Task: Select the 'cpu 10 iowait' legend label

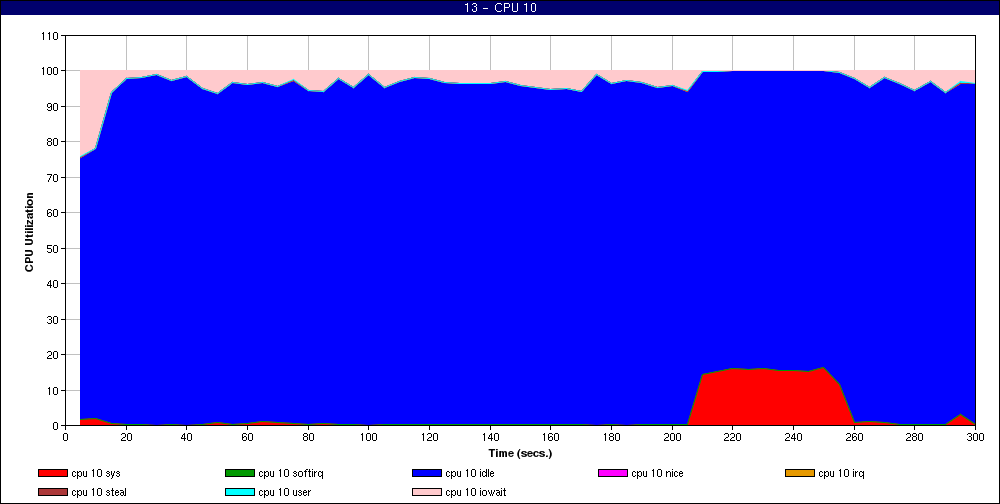Action: point(476,493)
